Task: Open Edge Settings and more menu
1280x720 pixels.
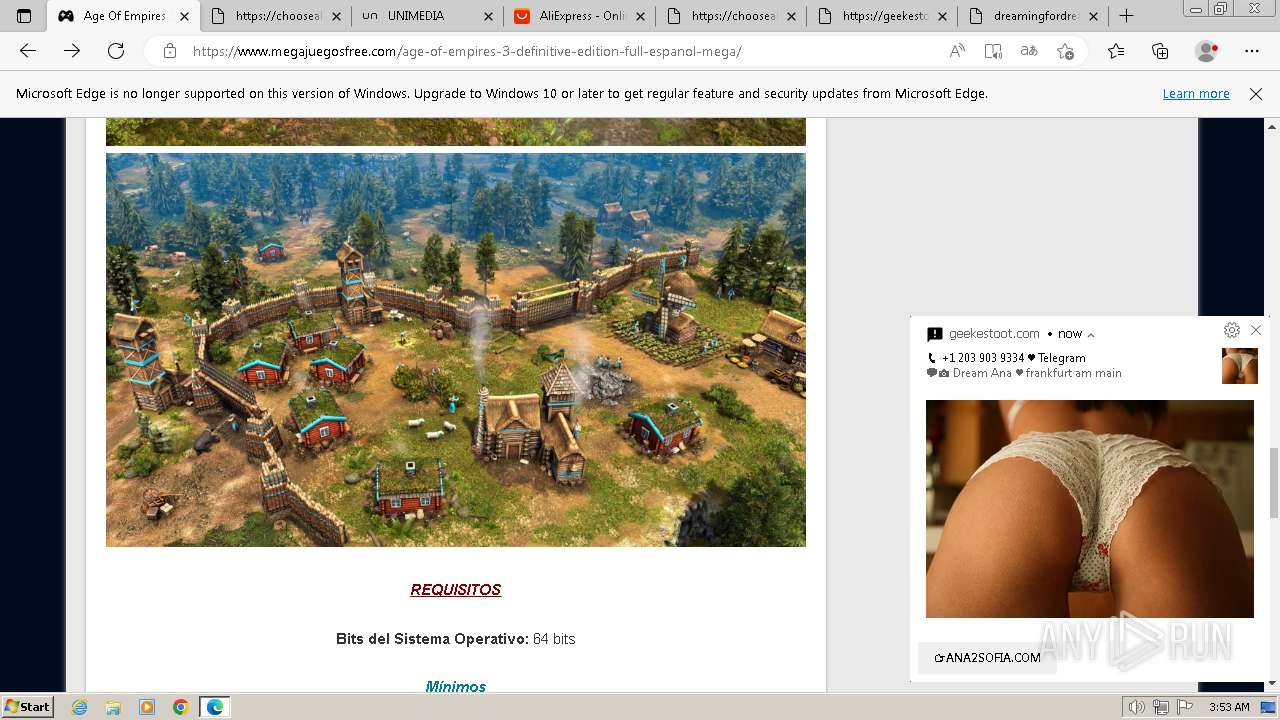Action: click(1252, 51)
